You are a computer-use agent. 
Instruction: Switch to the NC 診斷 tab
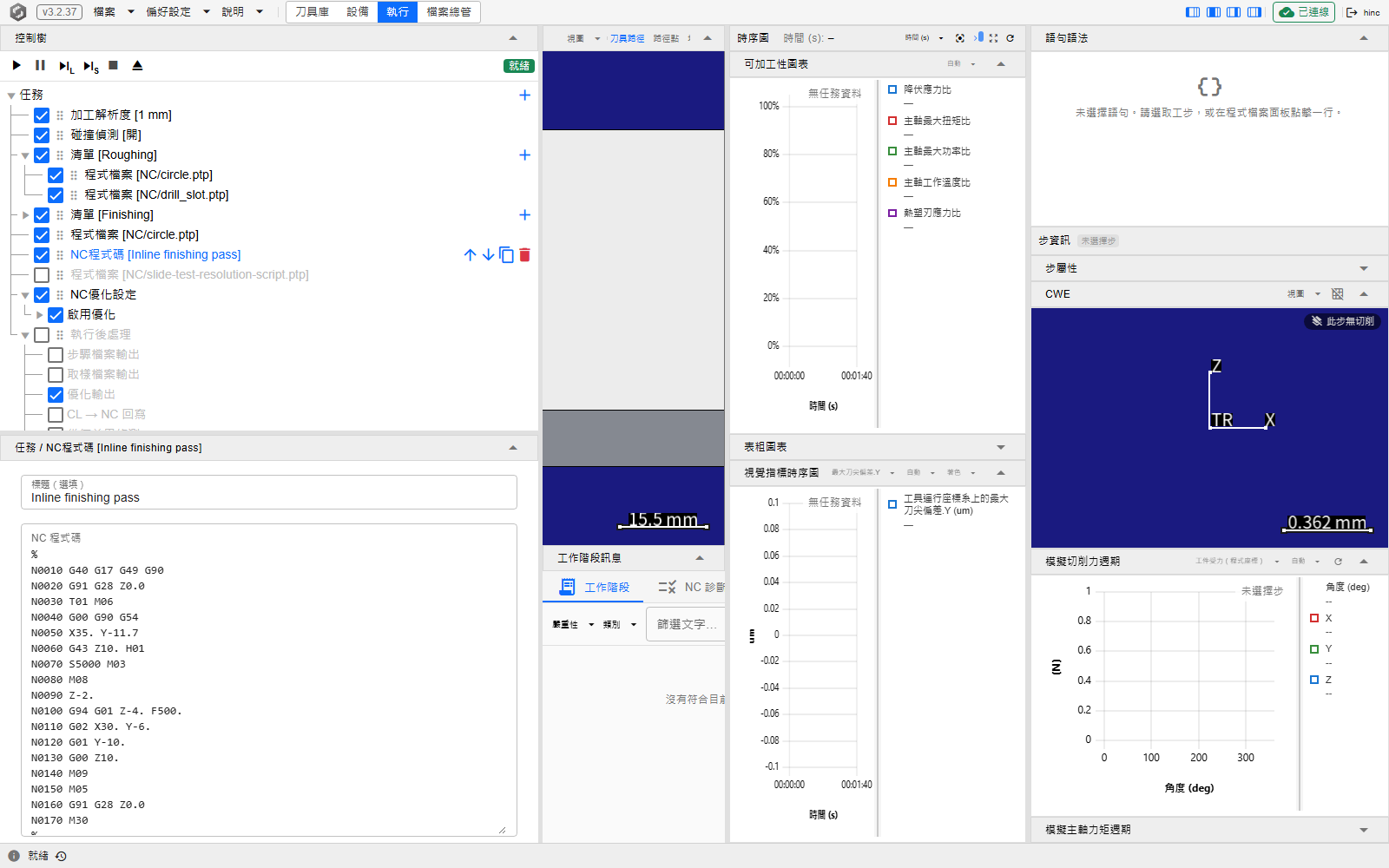691,588
